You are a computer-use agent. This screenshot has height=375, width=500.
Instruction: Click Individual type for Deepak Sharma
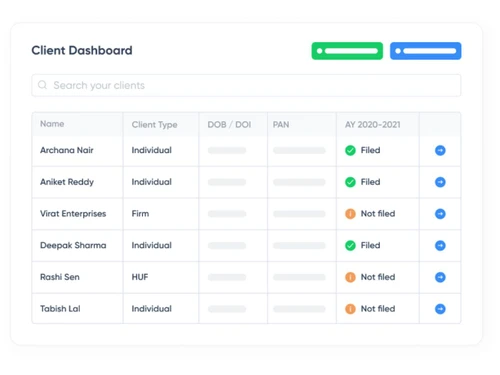pyautogui.click(x=152, y=245)
